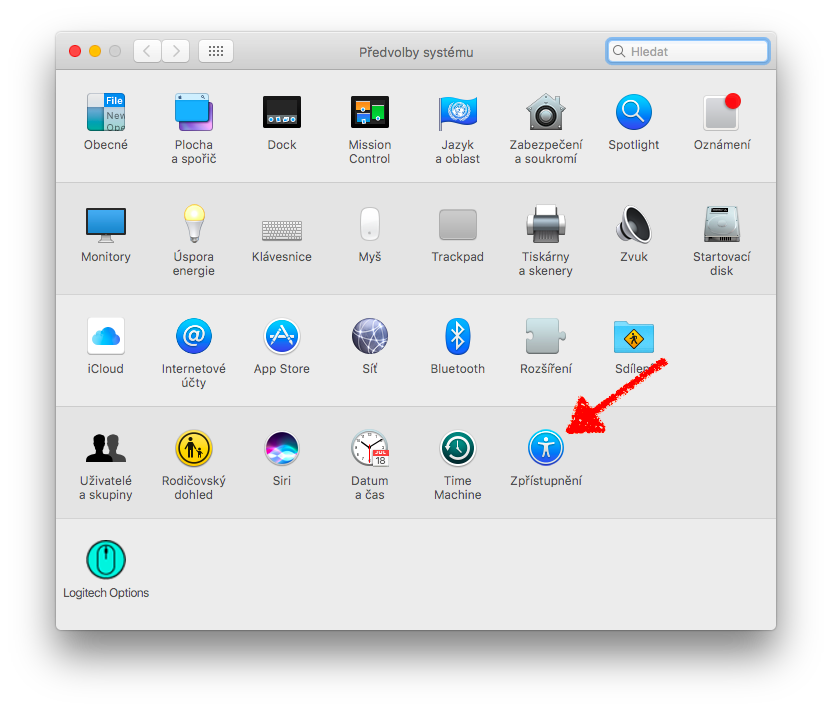Click the back navigation arrow
Viewport: 832px width, 710px height.
(x=147, y=51)
